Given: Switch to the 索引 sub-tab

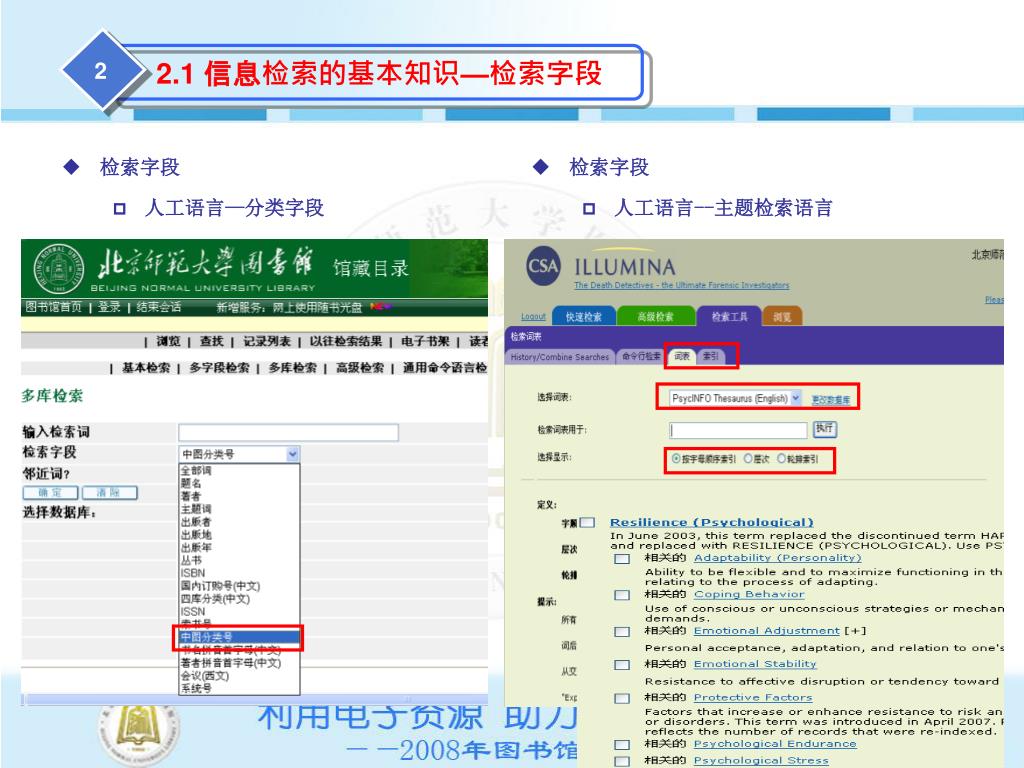Looking at the screenshot, I should (711, 356).
